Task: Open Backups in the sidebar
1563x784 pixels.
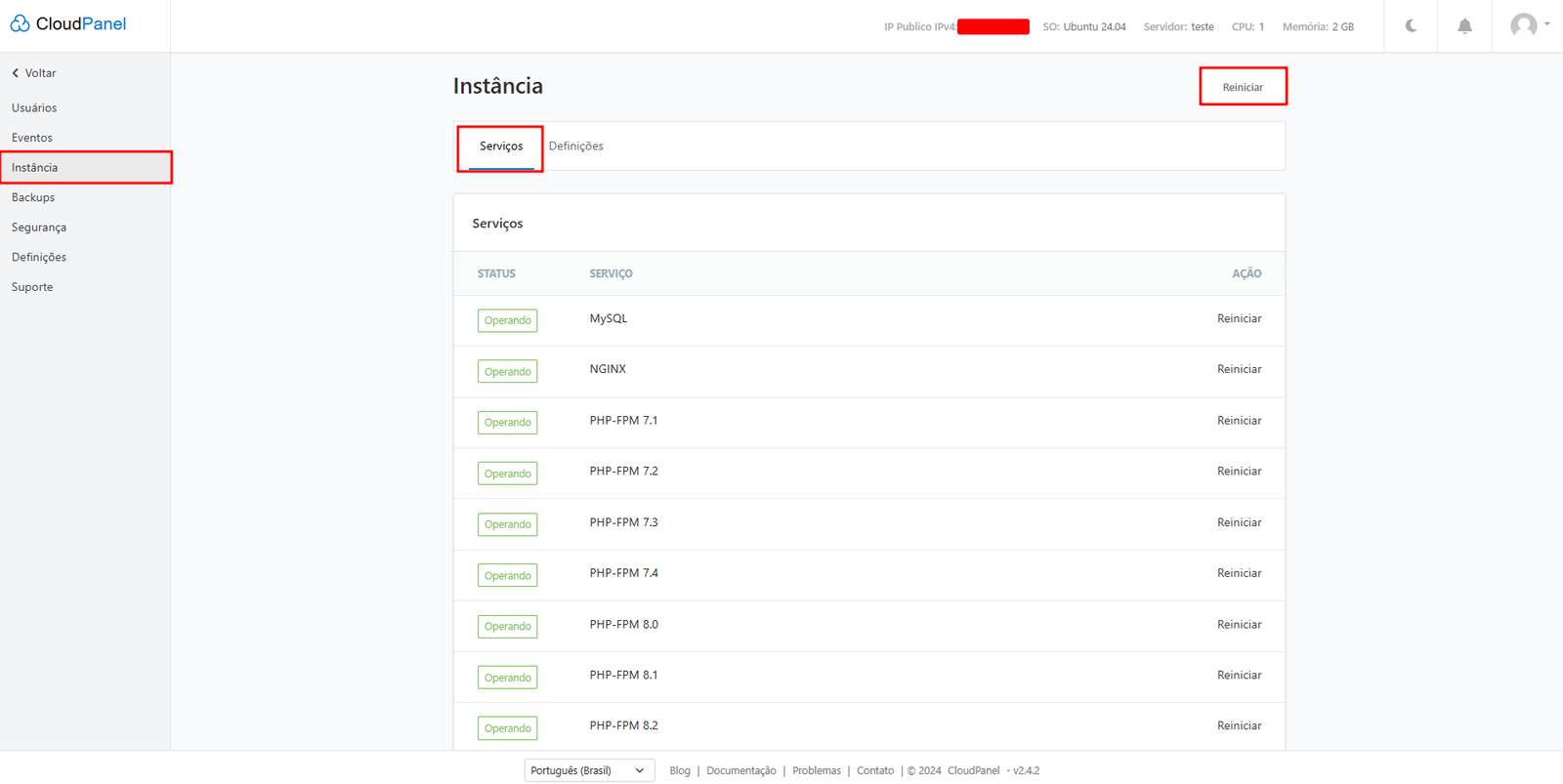Action: tap(33, 197)
